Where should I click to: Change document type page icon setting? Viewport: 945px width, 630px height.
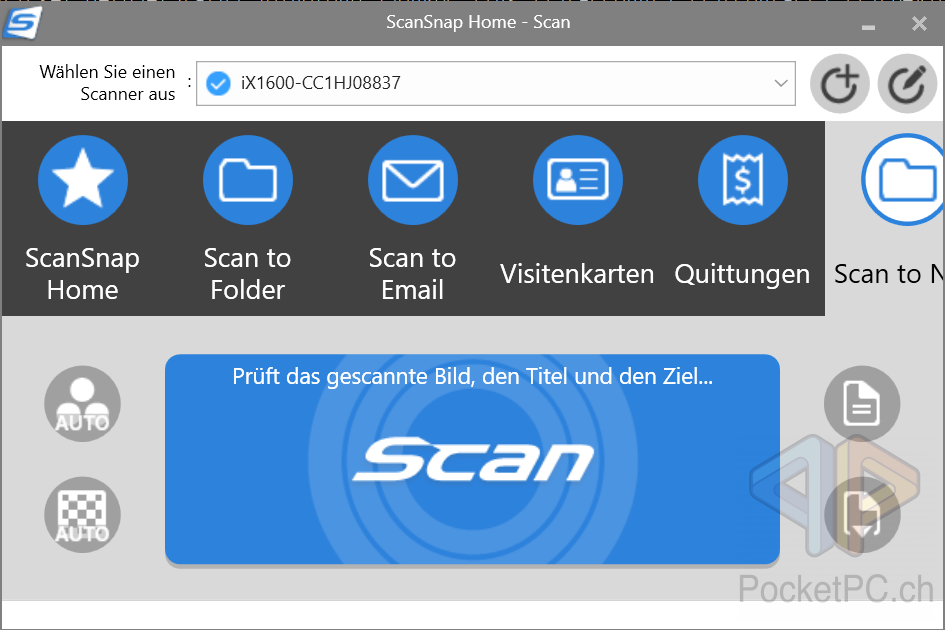tap(862, 404)
